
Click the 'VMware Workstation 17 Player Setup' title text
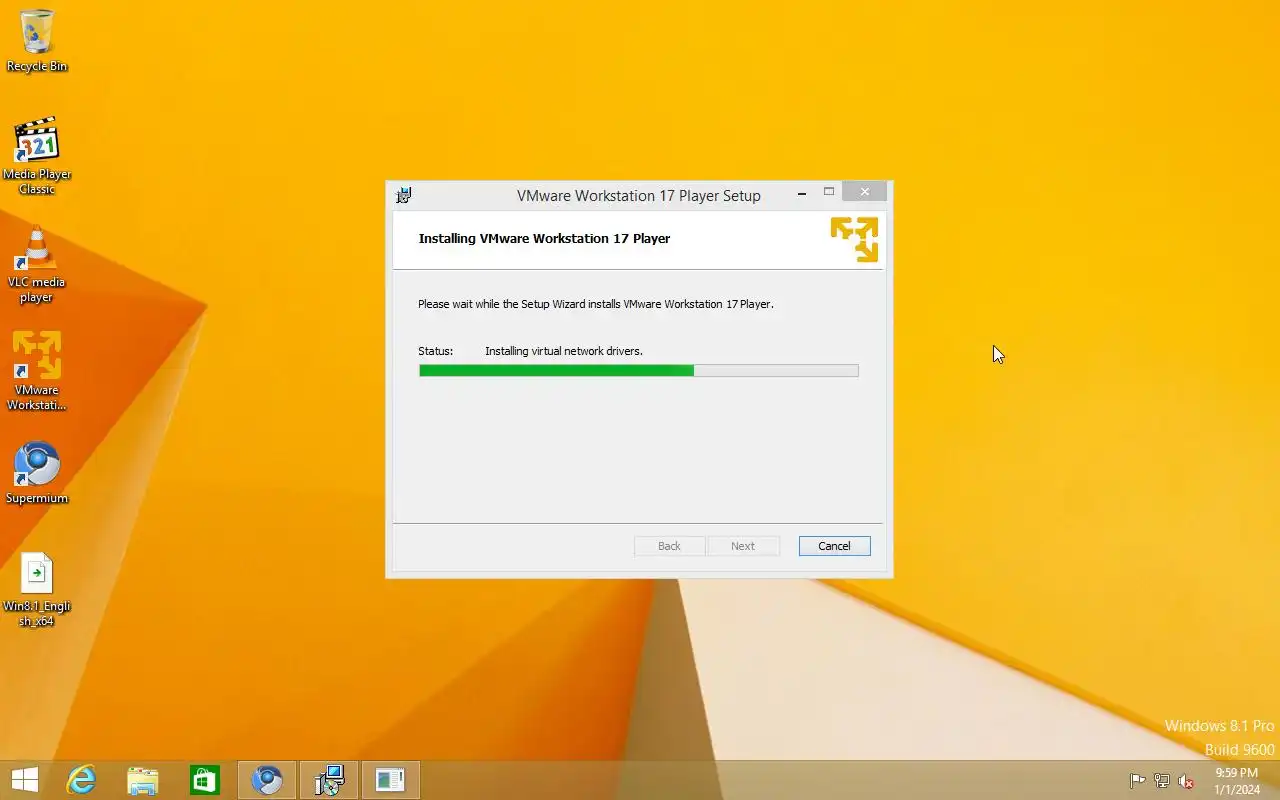639,195
